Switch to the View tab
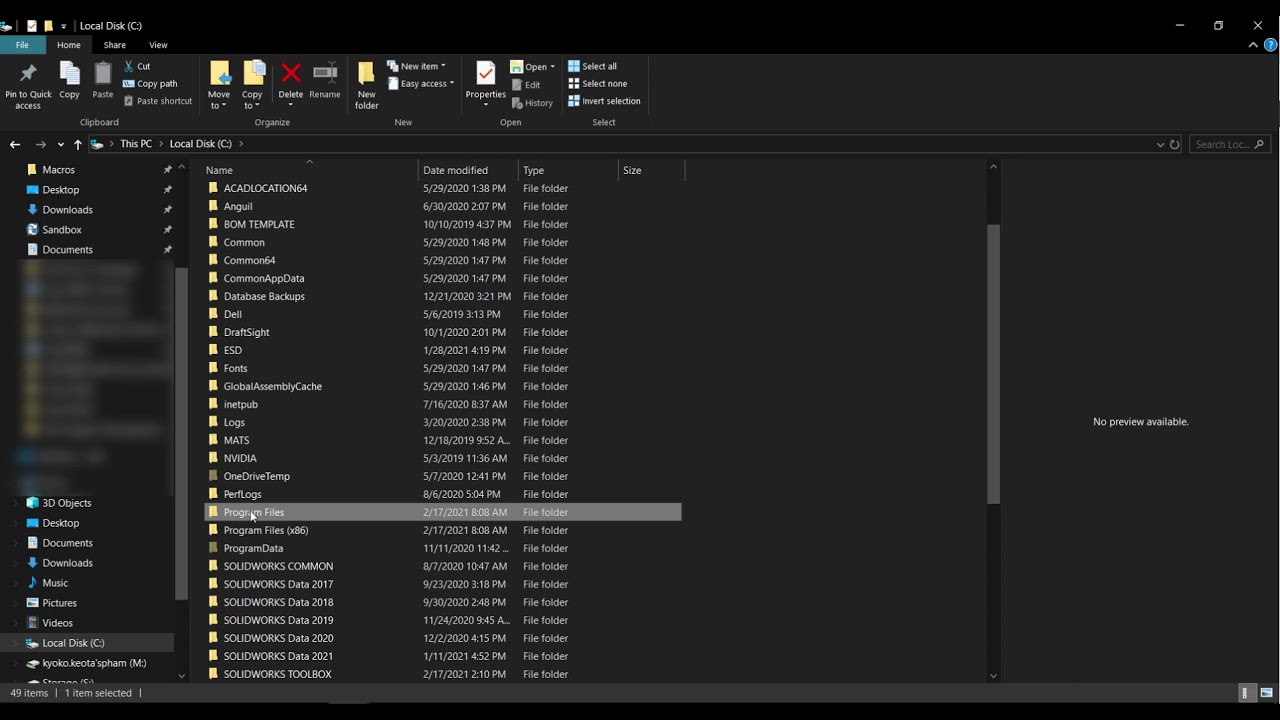The width and height of the screenshot is (1280, 720). (x=158, y=45)
